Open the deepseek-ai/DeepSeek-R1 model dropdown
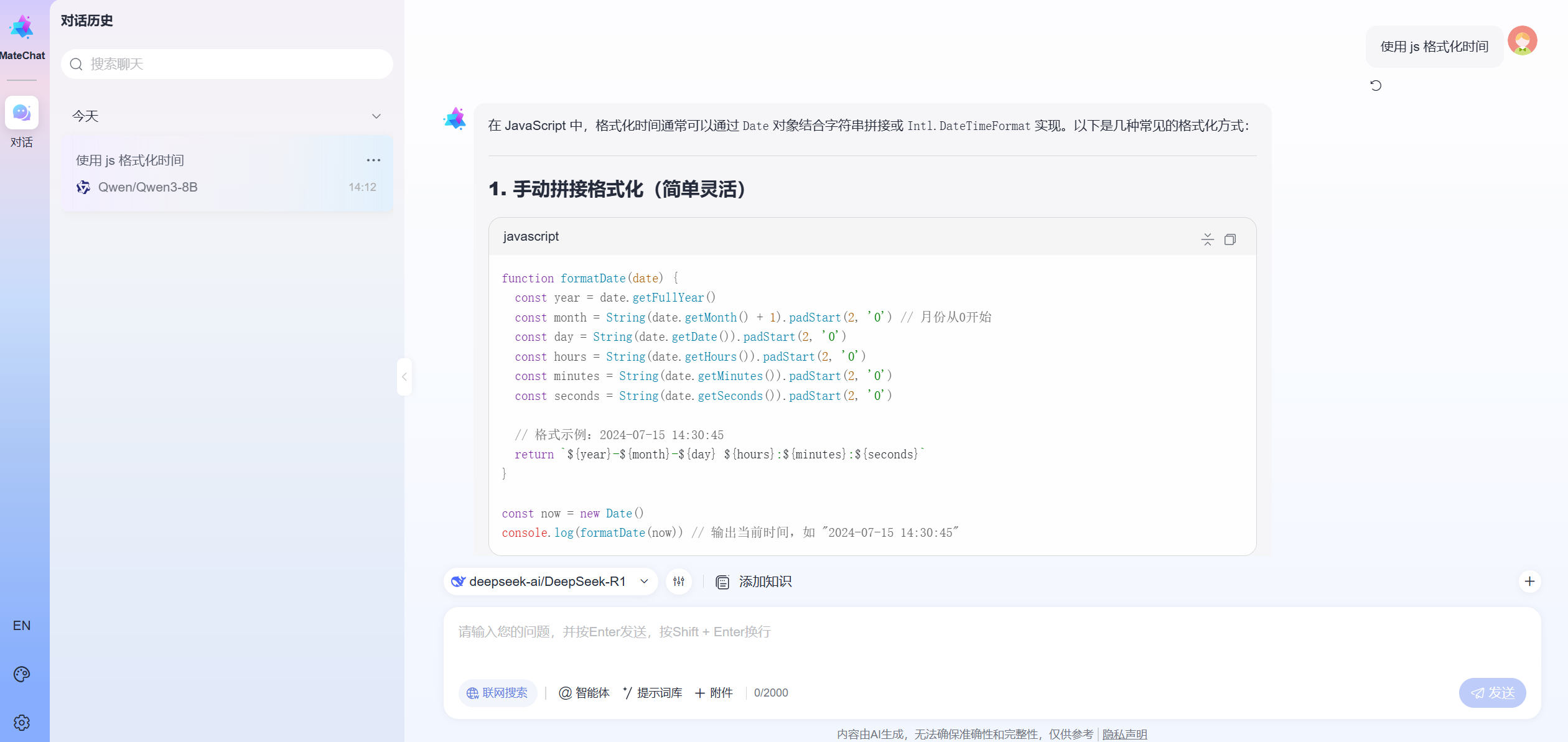The image size is (1568, 742). [x=551, y=582]
